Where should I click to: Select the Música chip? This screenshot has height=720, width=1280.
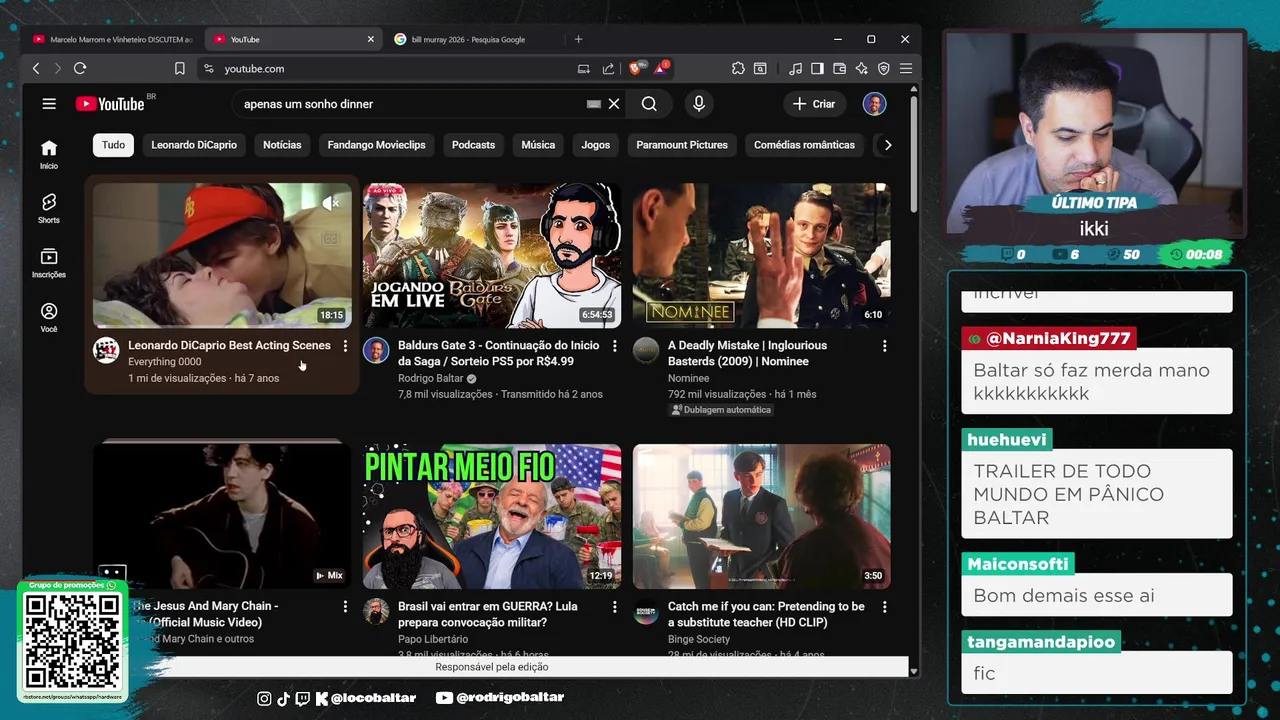coord(538,145)
